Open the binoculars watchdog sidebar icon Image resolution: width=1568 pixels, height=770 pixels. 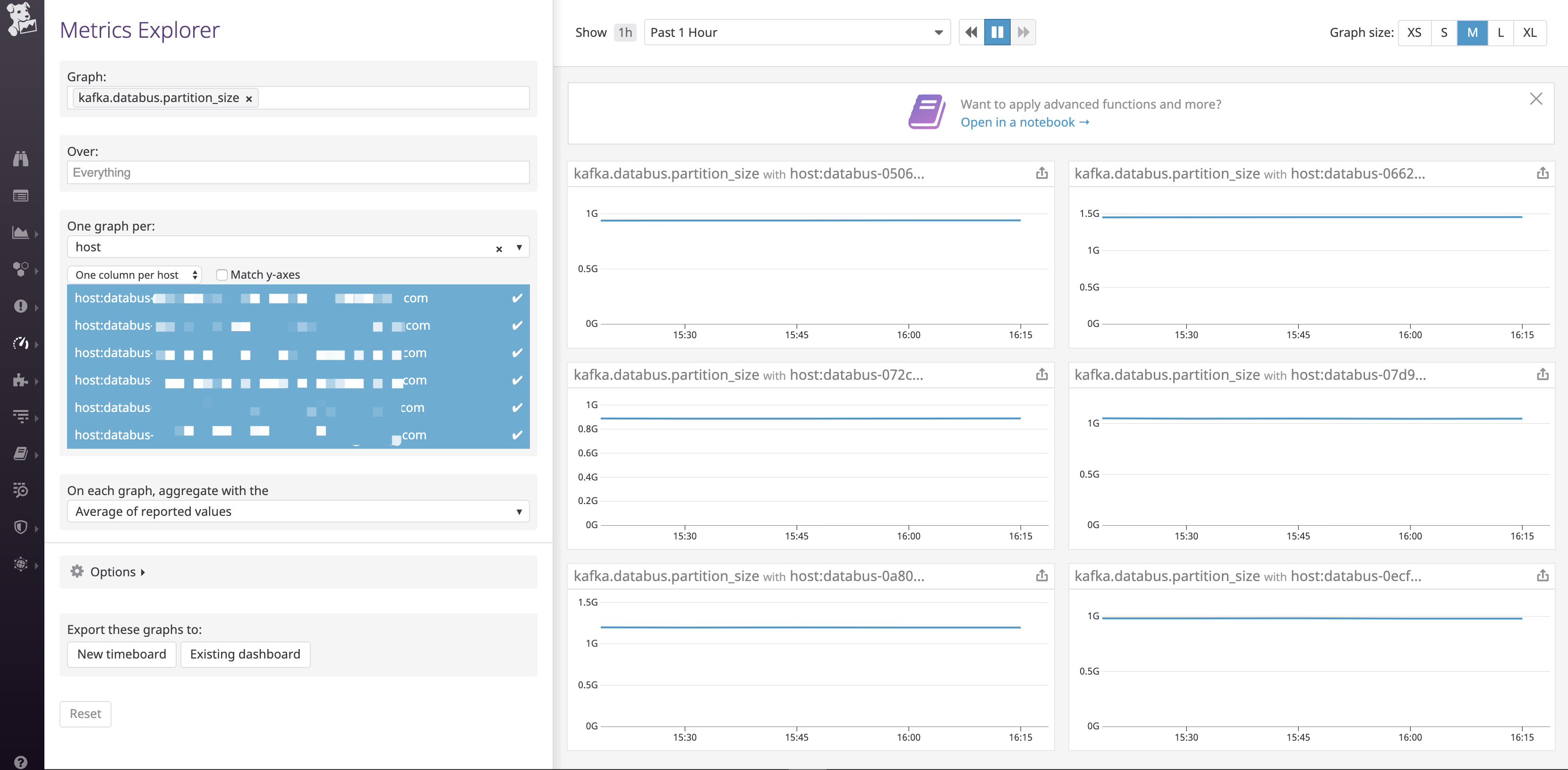(21, 159)
